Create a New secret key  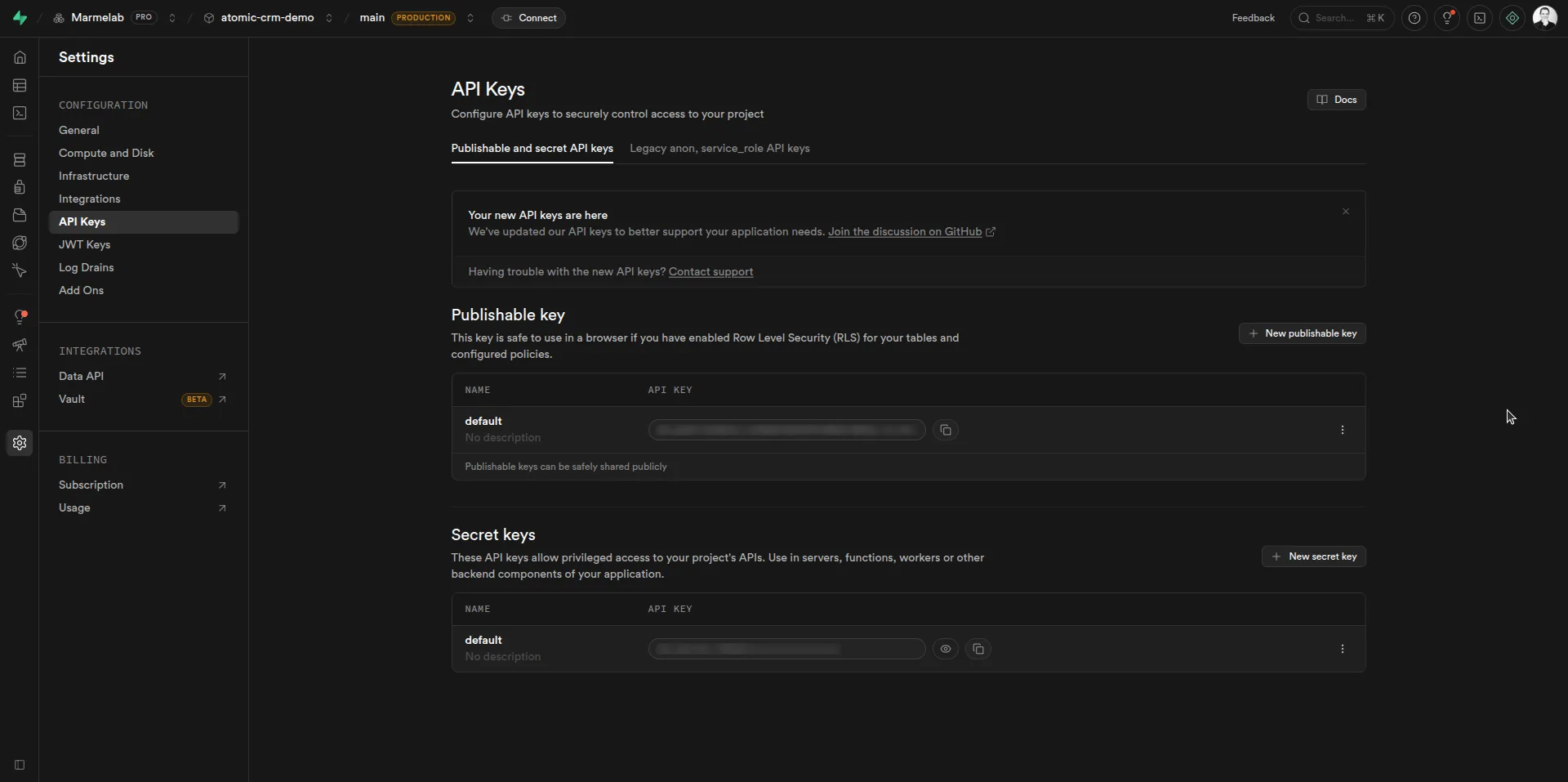pos(1313,556)
